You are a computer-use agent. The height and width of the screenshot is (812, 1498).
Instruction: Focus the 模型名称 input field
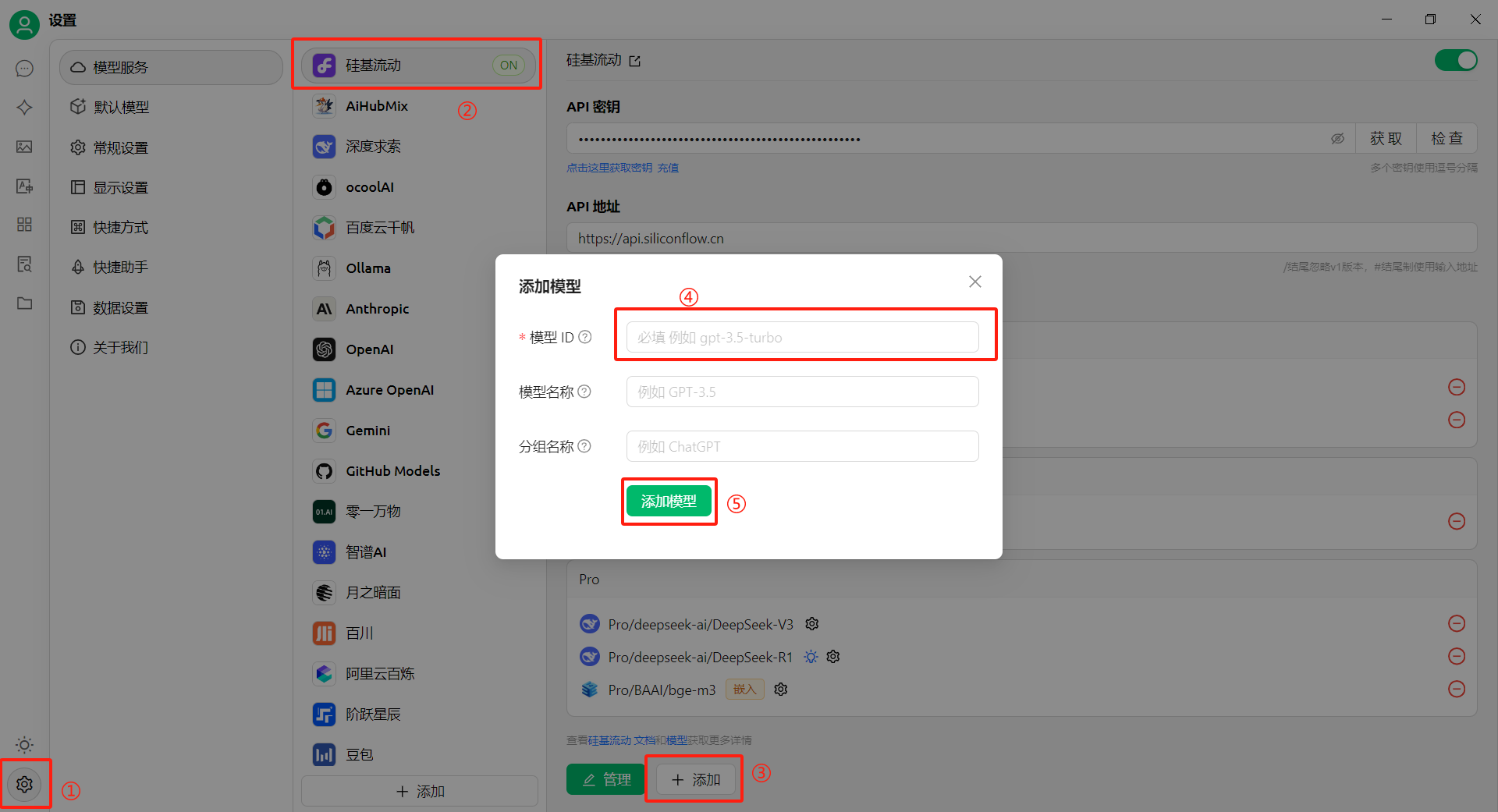802,392
